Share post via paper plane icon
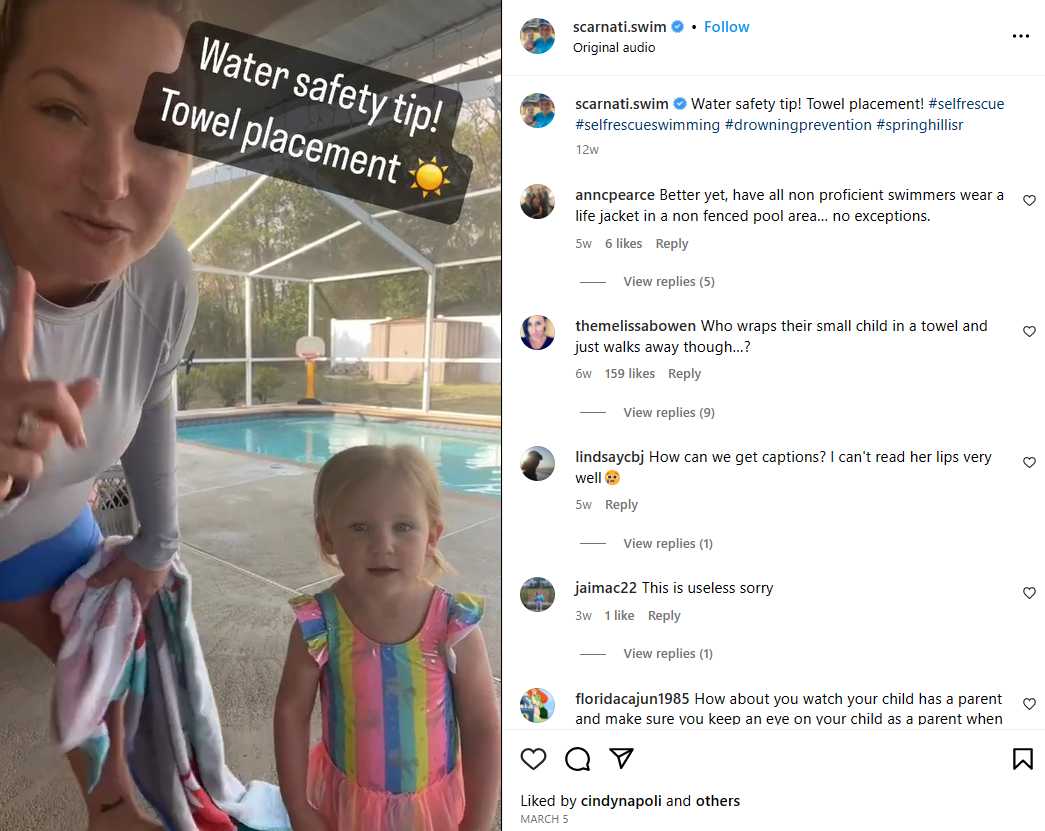 pos(621,758)
